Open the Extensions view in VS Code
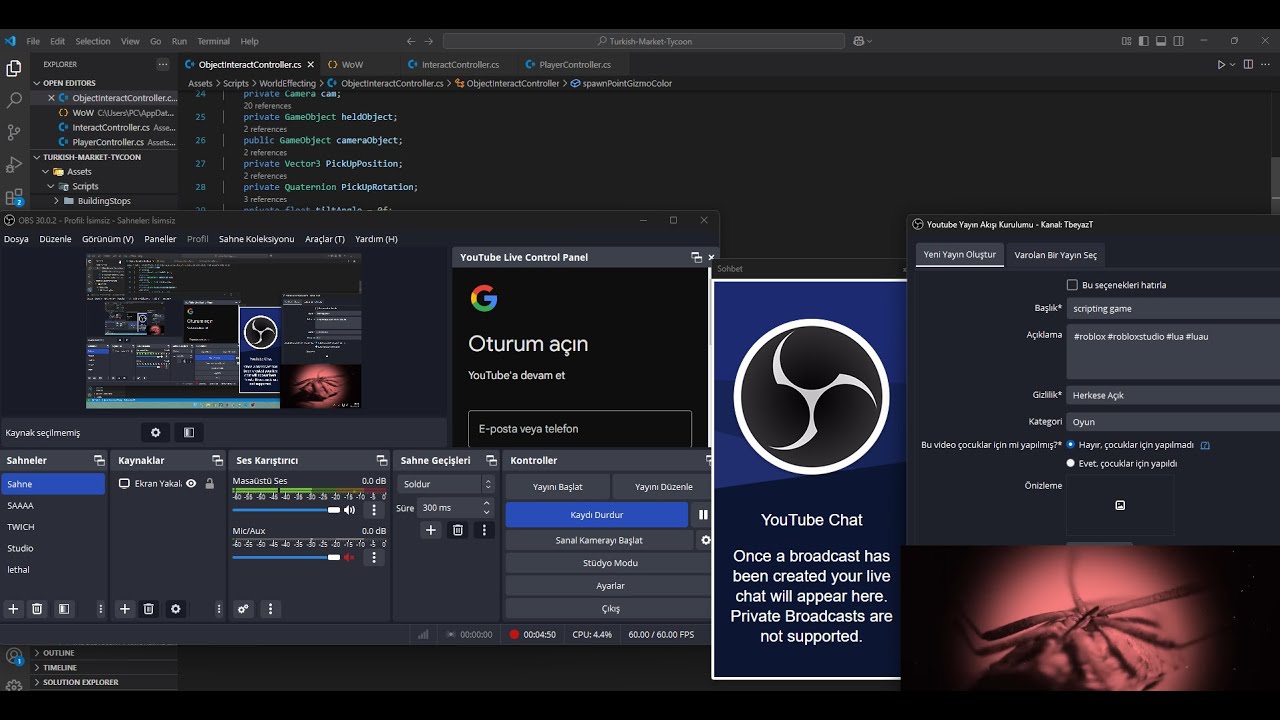The image size is (1280, 720). [14, 196]
